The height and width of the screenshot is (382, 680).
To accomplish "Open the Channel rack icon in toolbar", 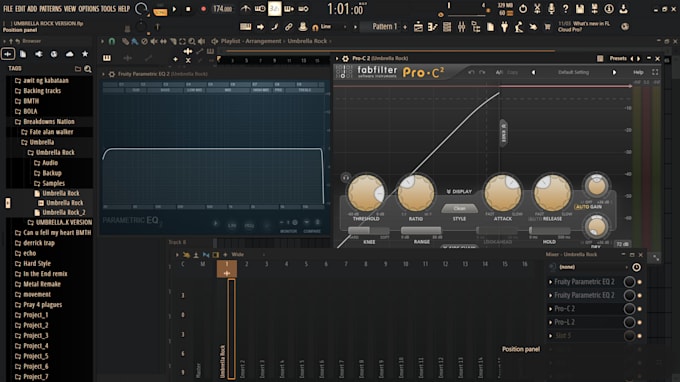I will 447,27.
